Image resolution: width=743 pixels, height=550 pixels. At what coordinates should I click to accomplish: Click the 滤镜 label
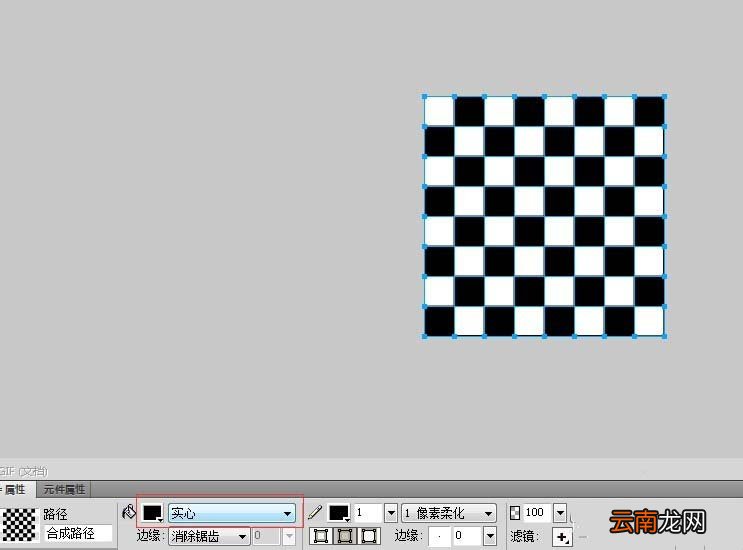[x=524, y=536]
